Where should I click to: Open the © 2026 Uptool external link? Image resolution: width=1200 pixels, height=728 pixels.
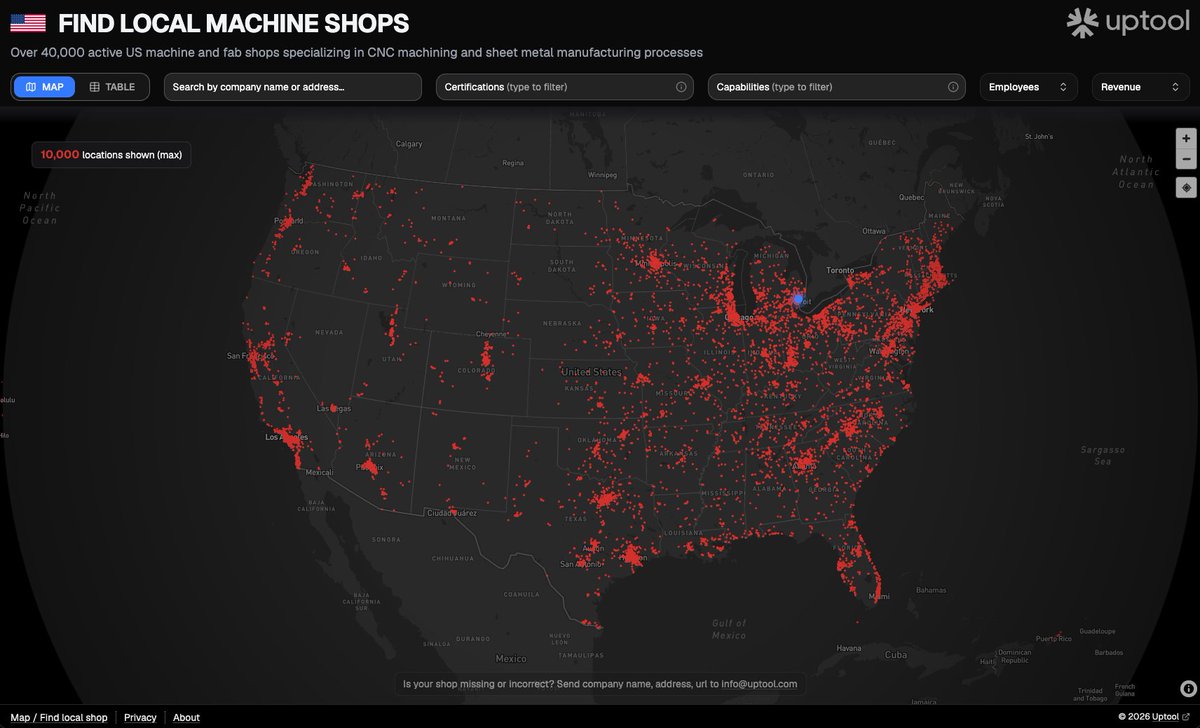point(1154,717)
